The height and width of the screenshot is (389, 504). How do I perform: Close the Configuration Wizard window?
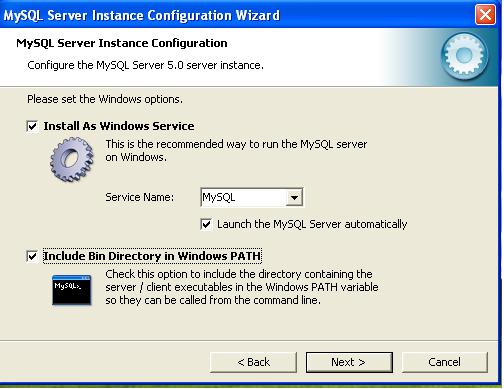(x=485, y=15)
